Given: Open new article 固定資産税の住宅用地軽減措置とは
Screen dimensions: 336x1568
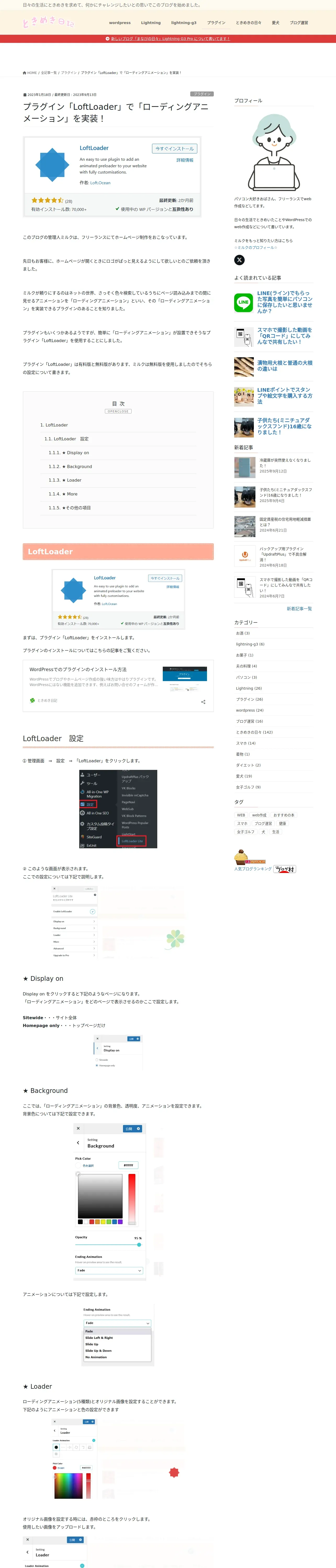Looking at the screenshot, I should tap(285, 522).
